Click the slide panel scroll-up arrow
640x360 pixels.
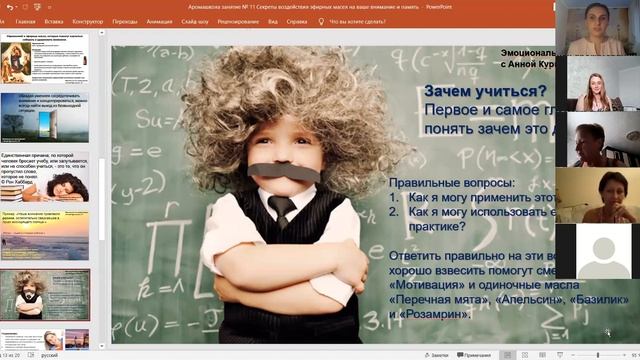coord(102,33)
